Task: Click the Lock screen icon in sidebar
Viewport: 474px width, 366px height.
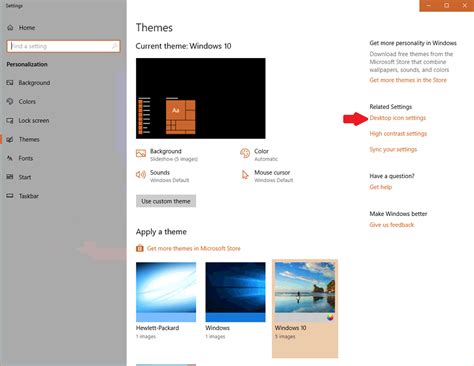Action: [10, 120]
